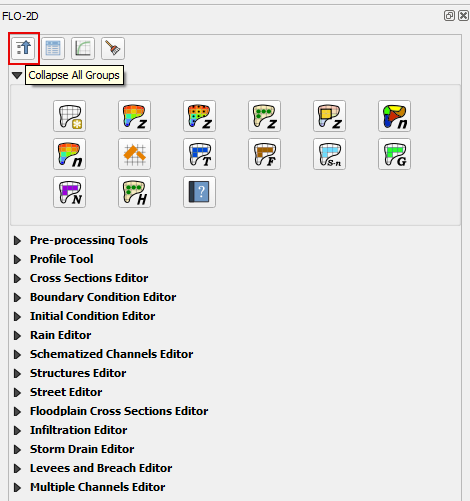Expand the Schematized Channels Editor group
This screenshot has width=470, height=501.
(17, 354)
